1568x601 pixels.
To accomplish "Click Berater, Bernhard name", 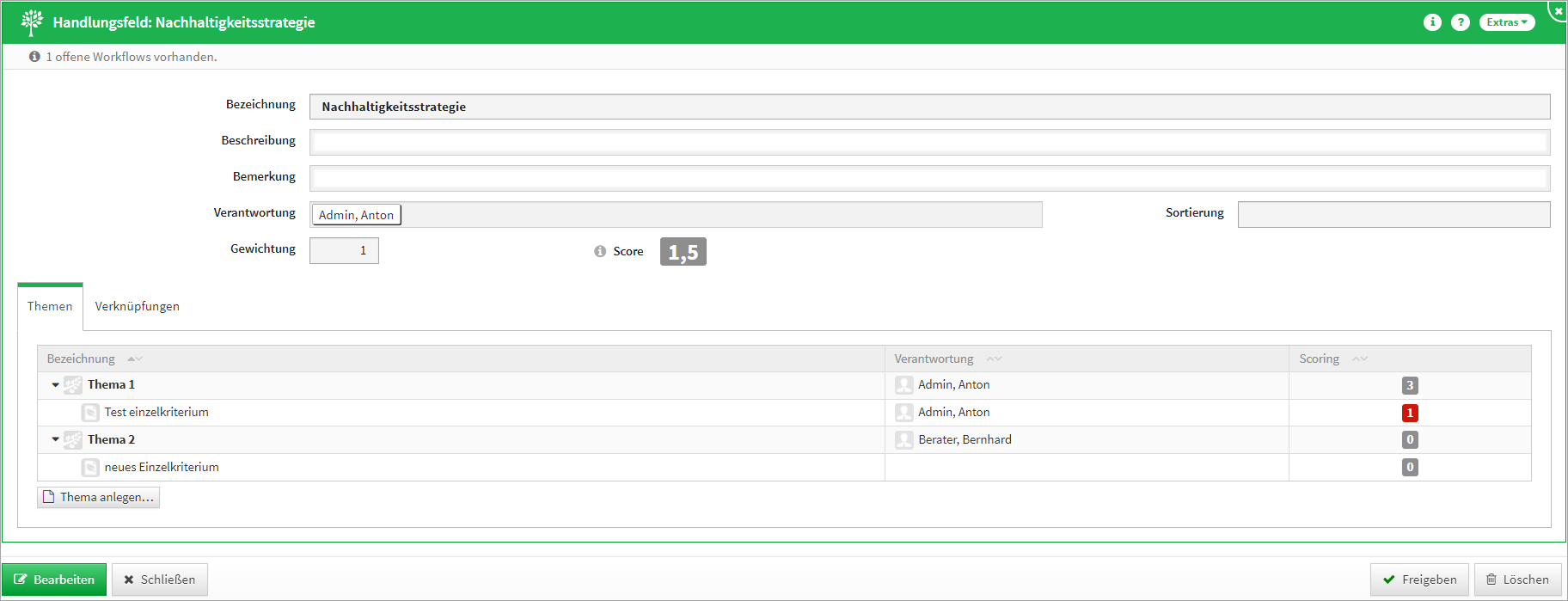I will point(965,439).
